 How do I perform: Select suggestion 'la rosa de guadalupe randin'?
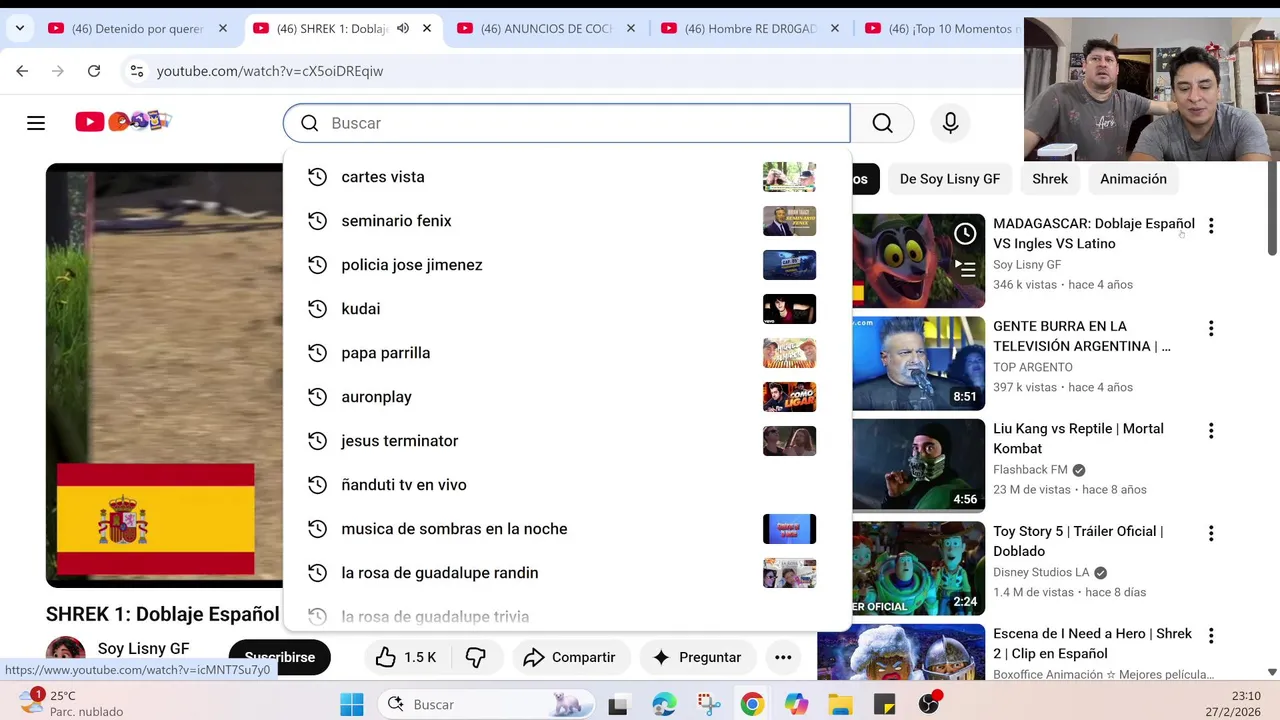(567, 573)
